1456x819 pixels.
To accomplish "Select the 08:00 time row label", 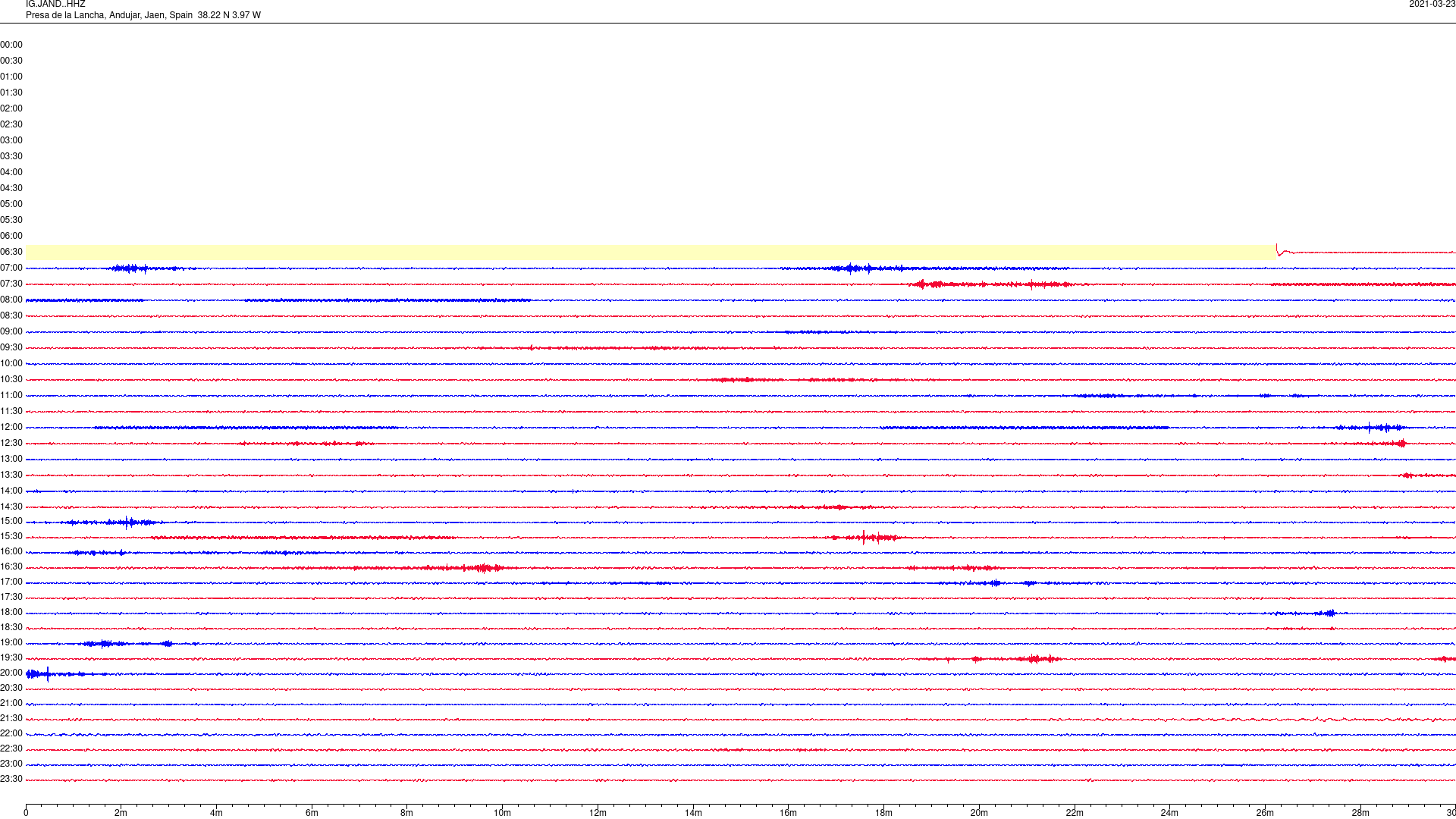I will pyautogui.click(x=11, y=300).
